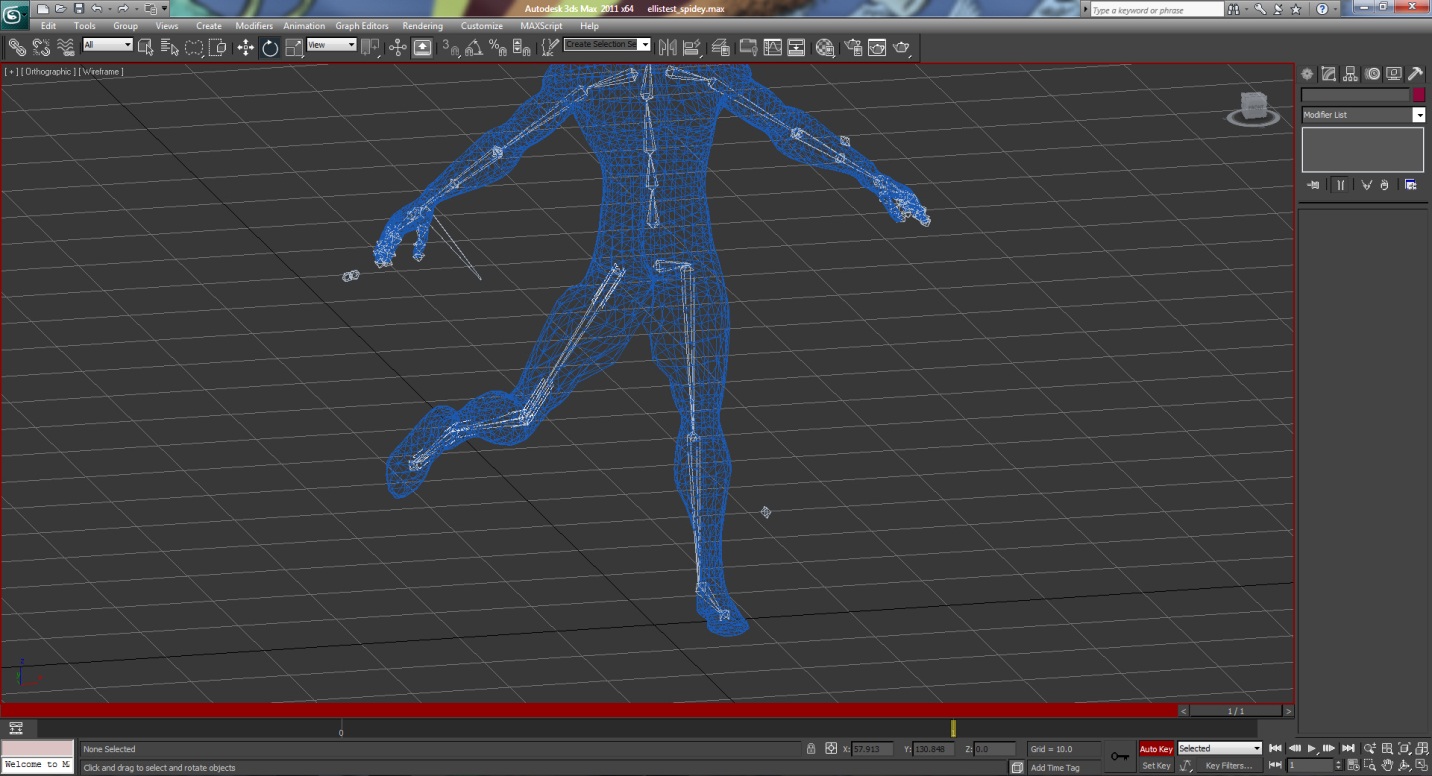Toggle 3D Snaps
1432x776 pixels.
pyautogui.click(x=451, y=47)
